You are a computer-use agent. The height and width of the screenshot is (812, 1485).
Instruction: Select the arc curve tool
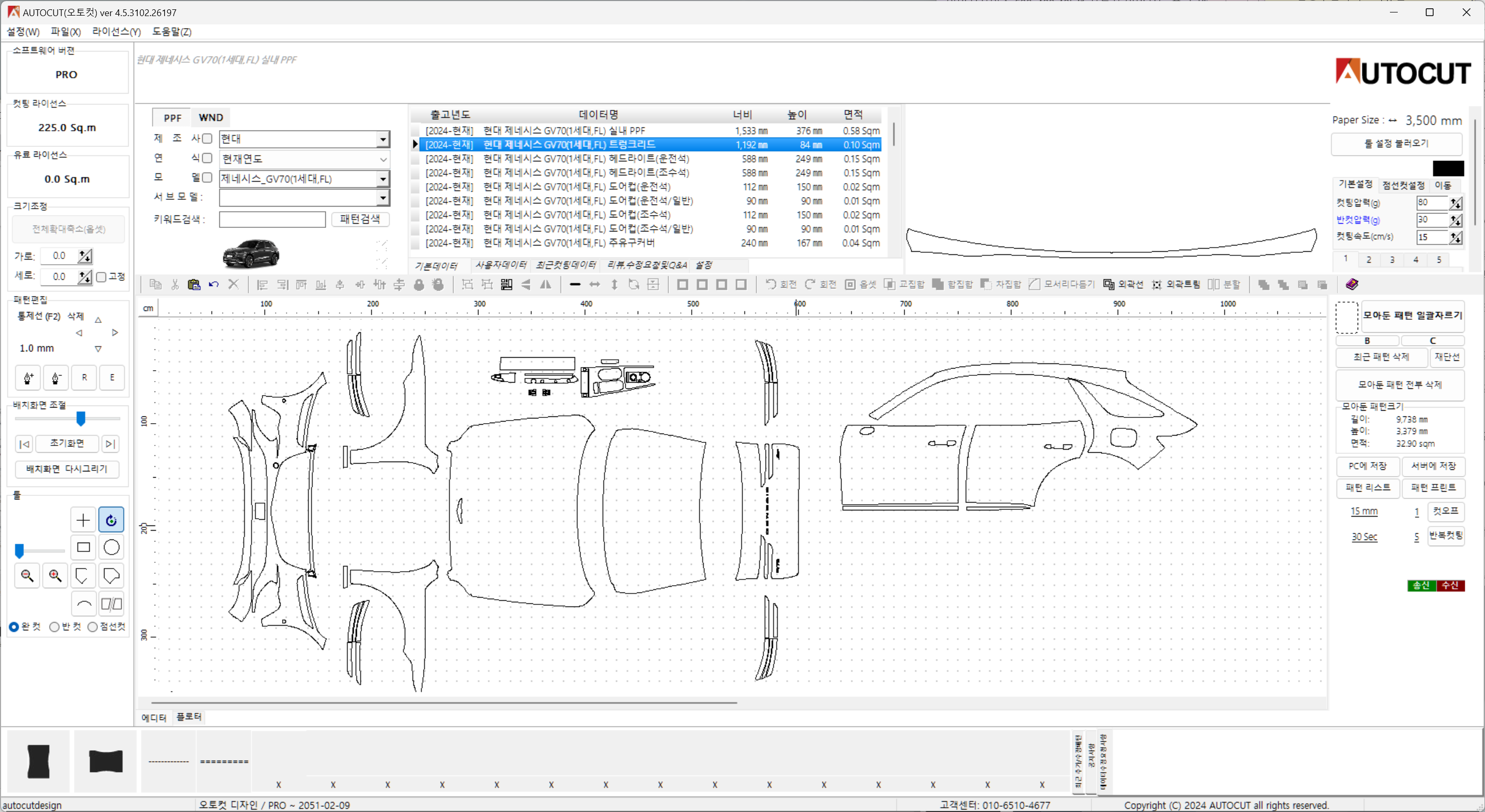83,604
